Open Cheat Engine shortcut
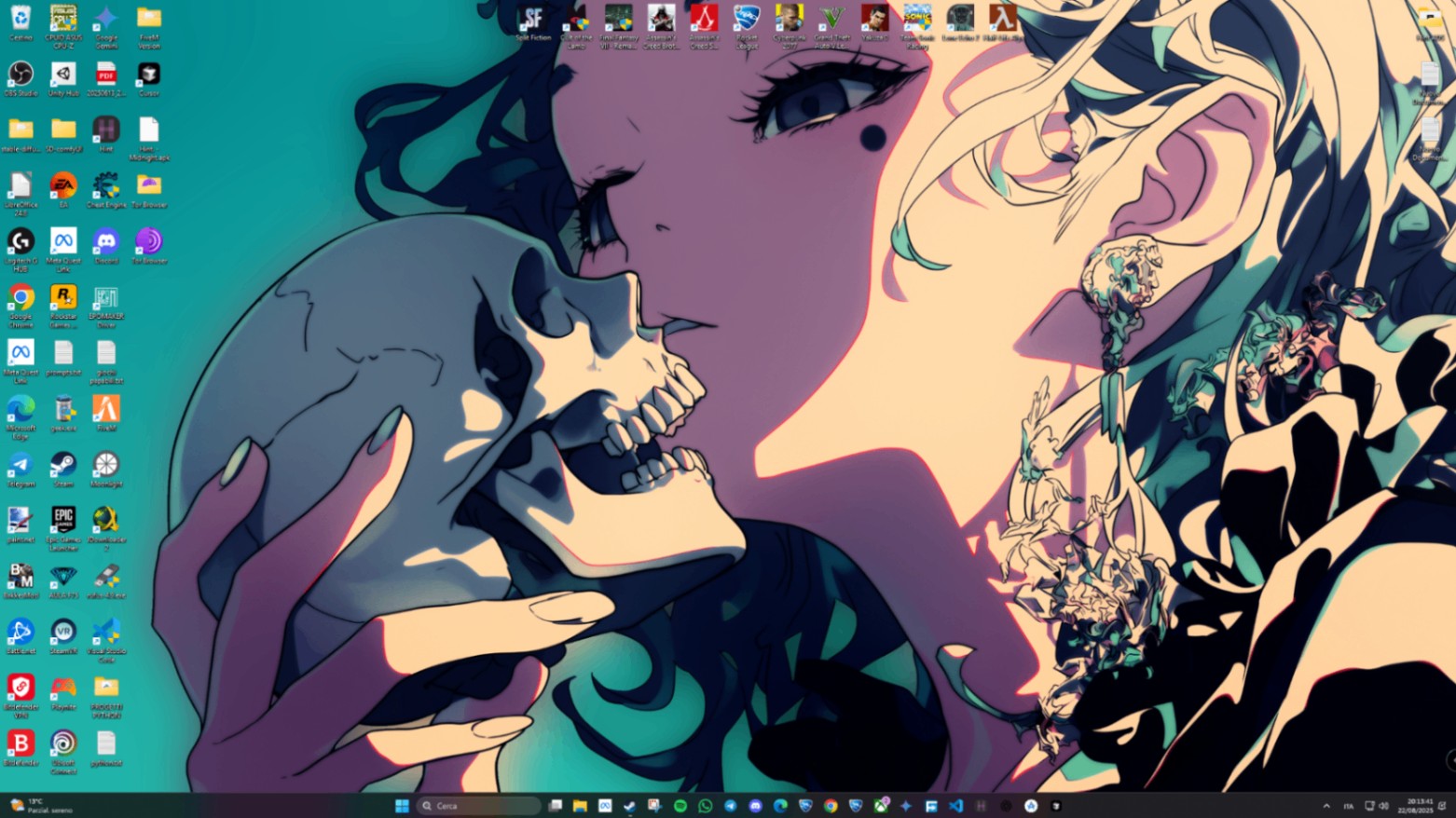Screen dimensions: 1456x818 pyautogui.click(x=106, y=190)
